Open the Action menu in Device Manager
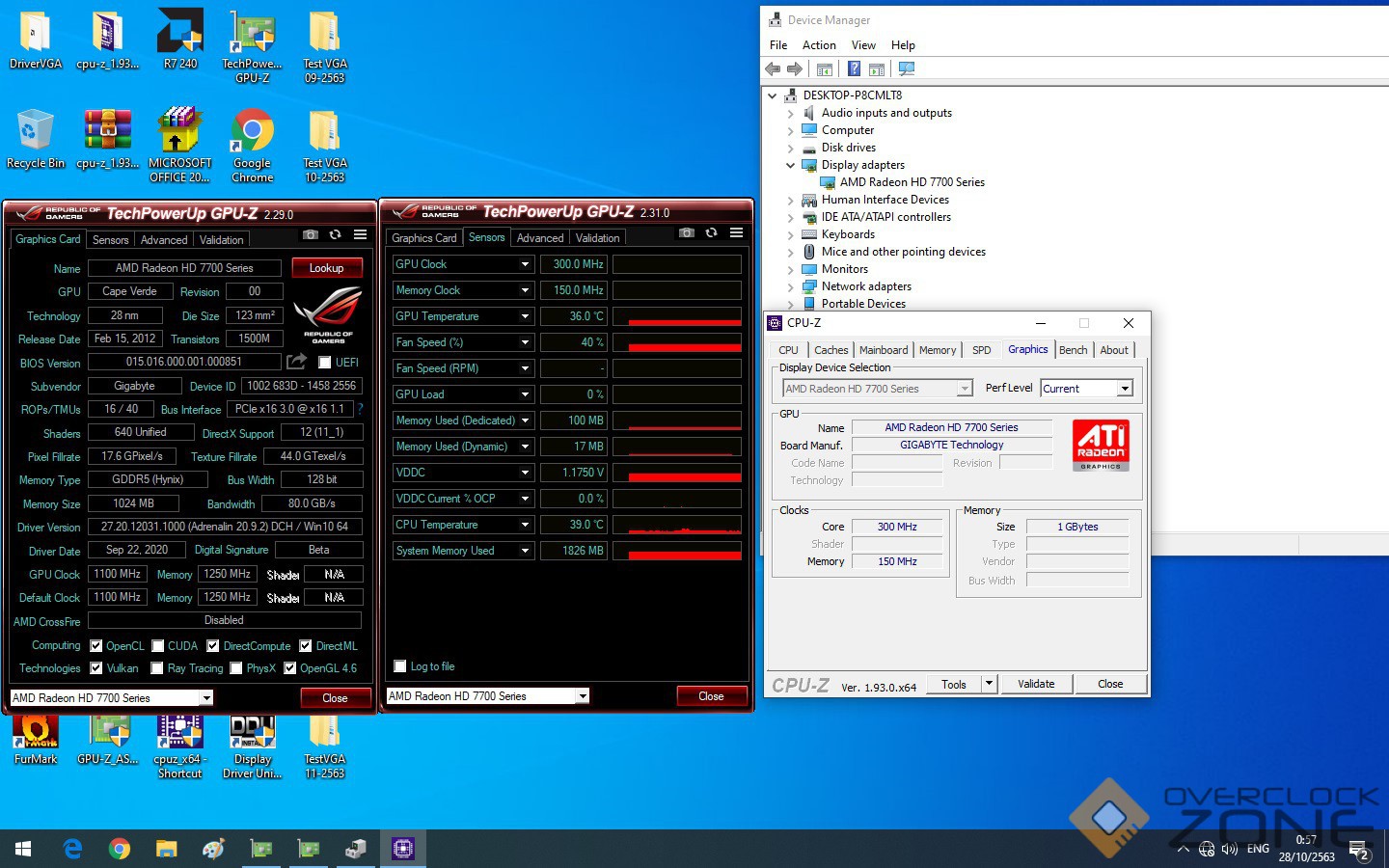This screenshot has width=1389, height=868. (819, 45)
